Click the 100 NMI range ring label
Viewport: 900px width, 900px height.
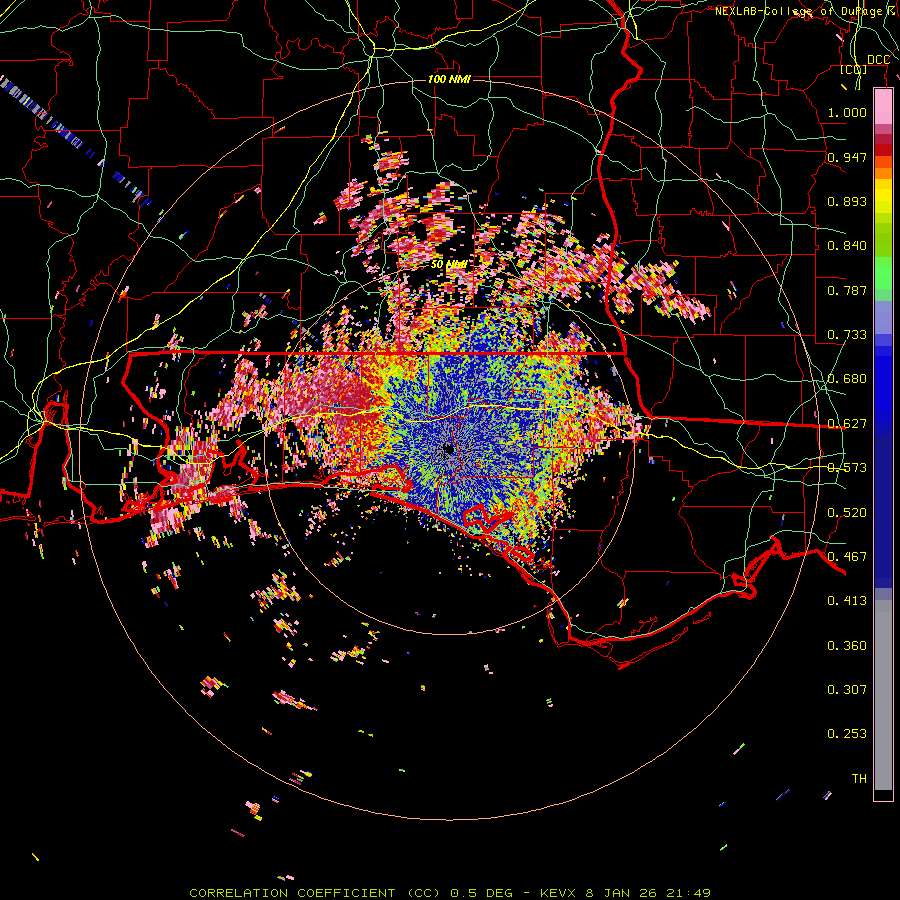(449, 79)
